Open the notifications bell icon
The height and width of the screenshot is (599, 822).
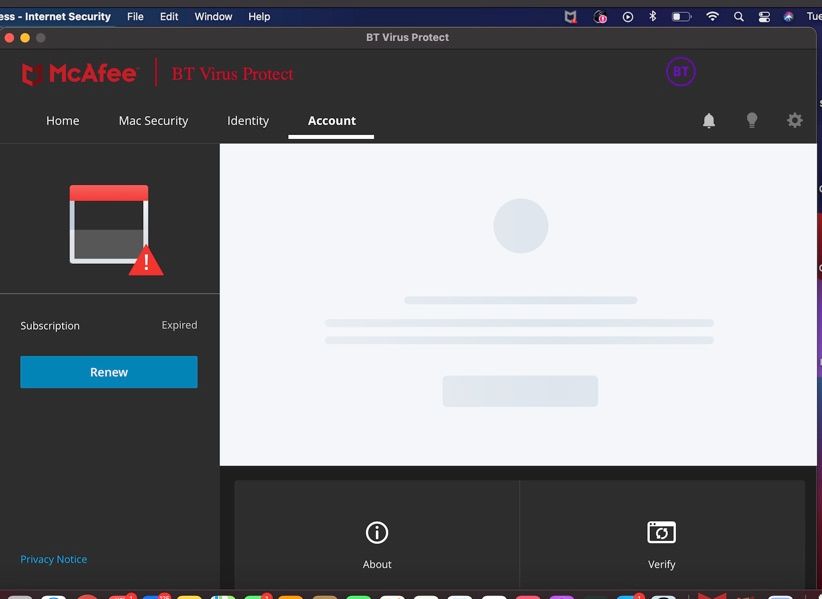click(x=708, y=121)
